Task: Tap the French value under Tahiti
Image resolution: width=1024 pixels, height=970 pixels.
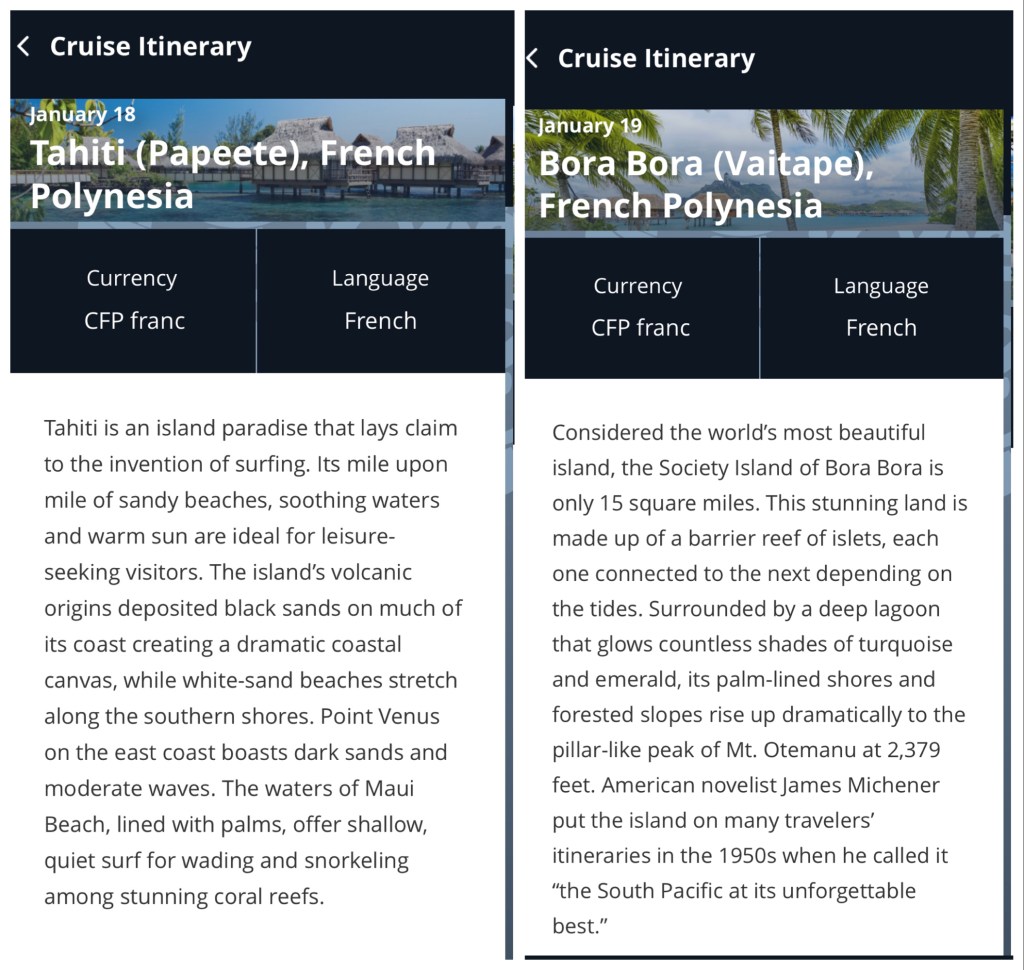Action: (x=380, y=321)
